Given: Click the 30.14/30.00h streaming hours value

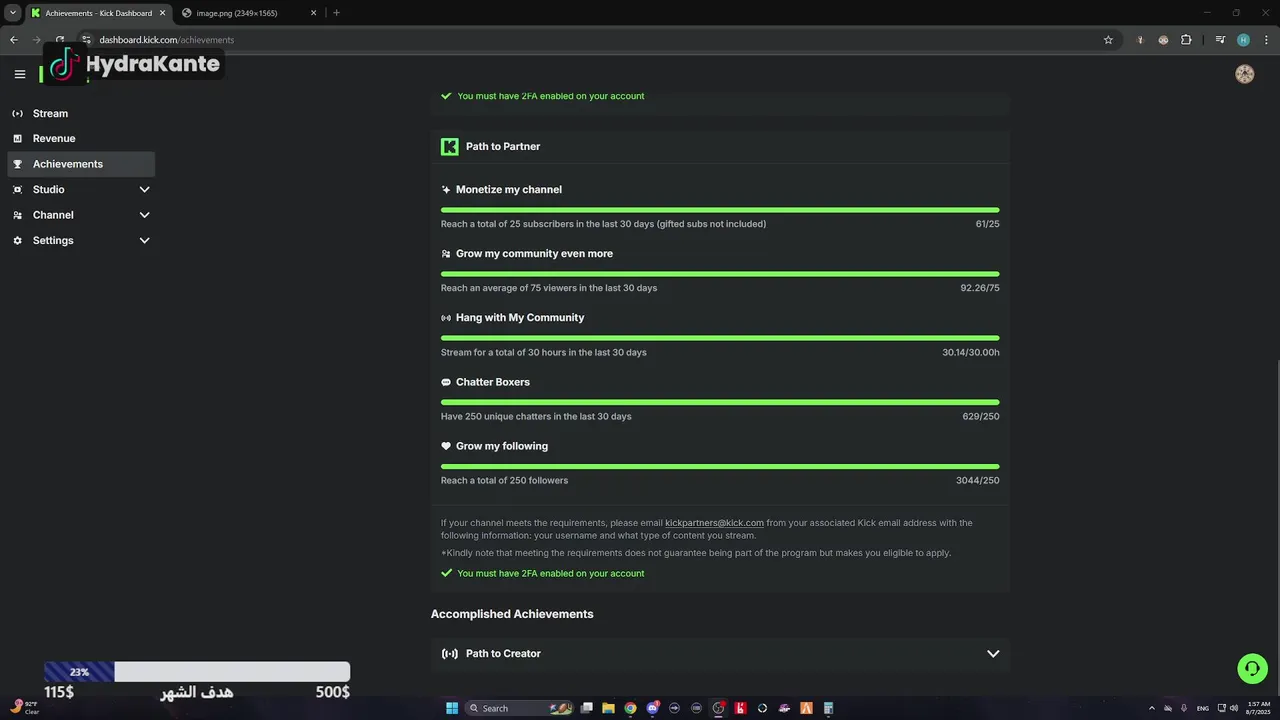Looking at the screenshot, I should click(x=971, y=352).
